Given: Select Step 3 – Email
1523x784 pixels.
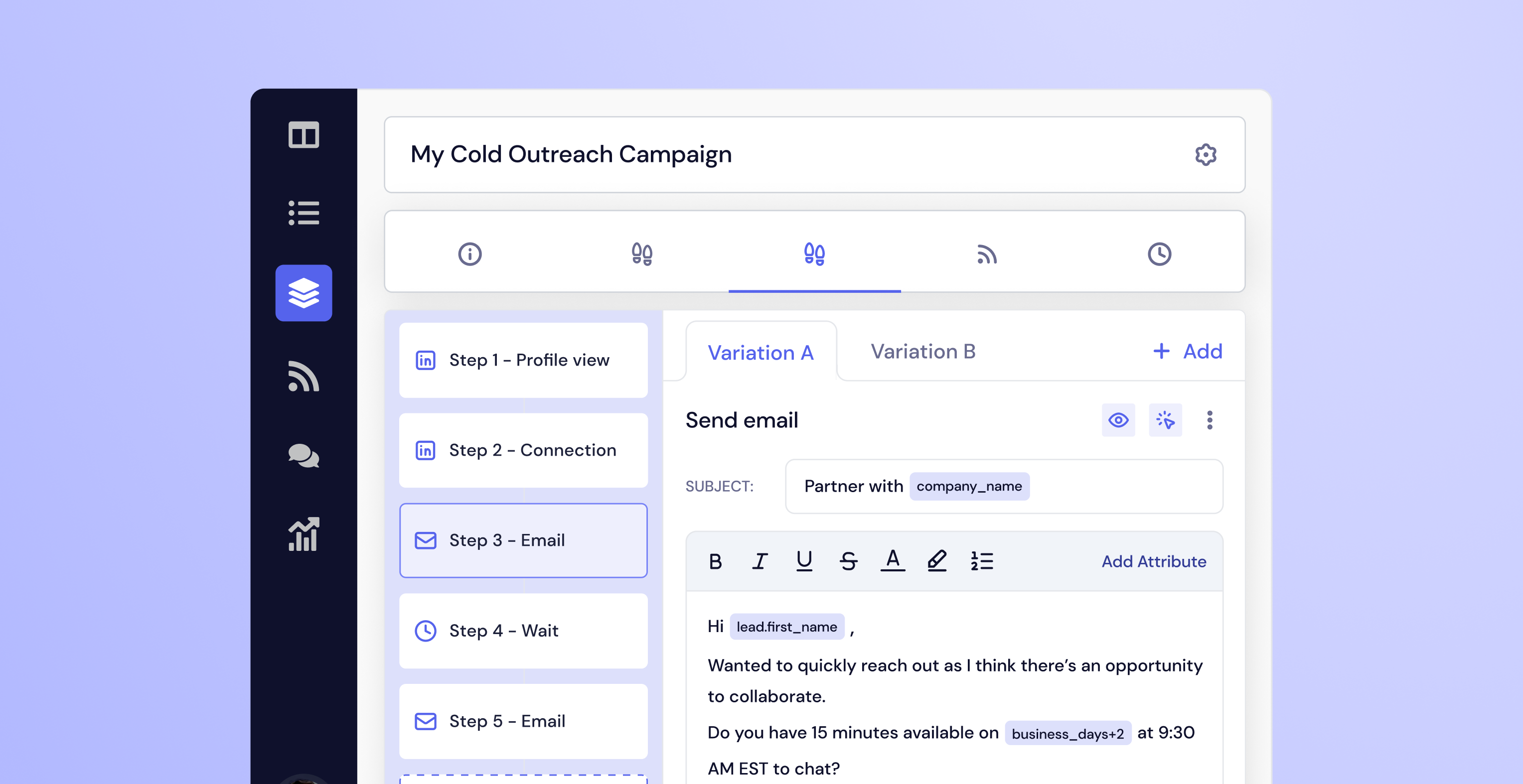Looking at the screenshot, I should point(523,540).
